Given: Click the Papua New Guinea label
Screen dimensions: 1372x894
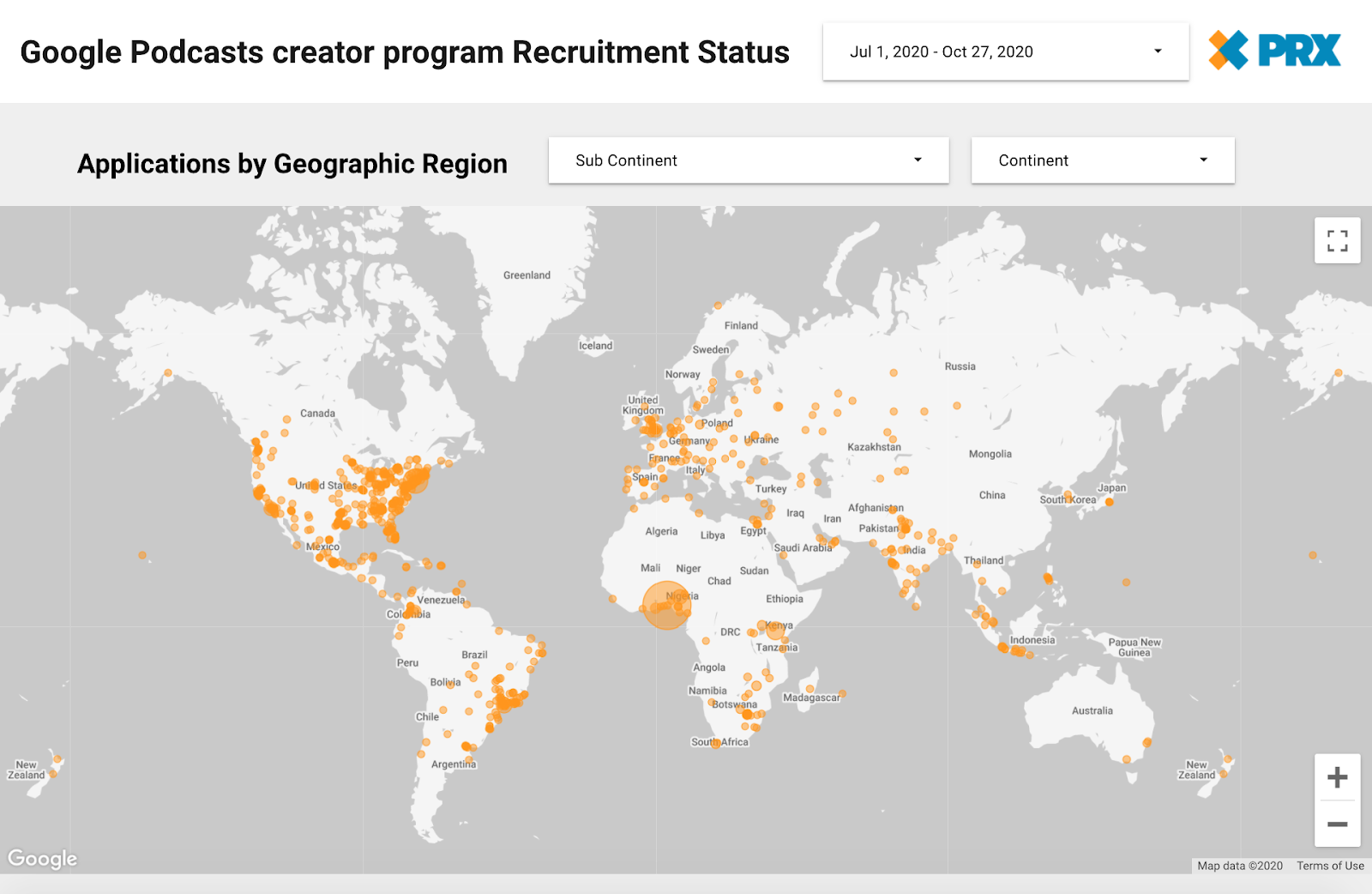Looking at the screenshot, I should click(1134, 647).
